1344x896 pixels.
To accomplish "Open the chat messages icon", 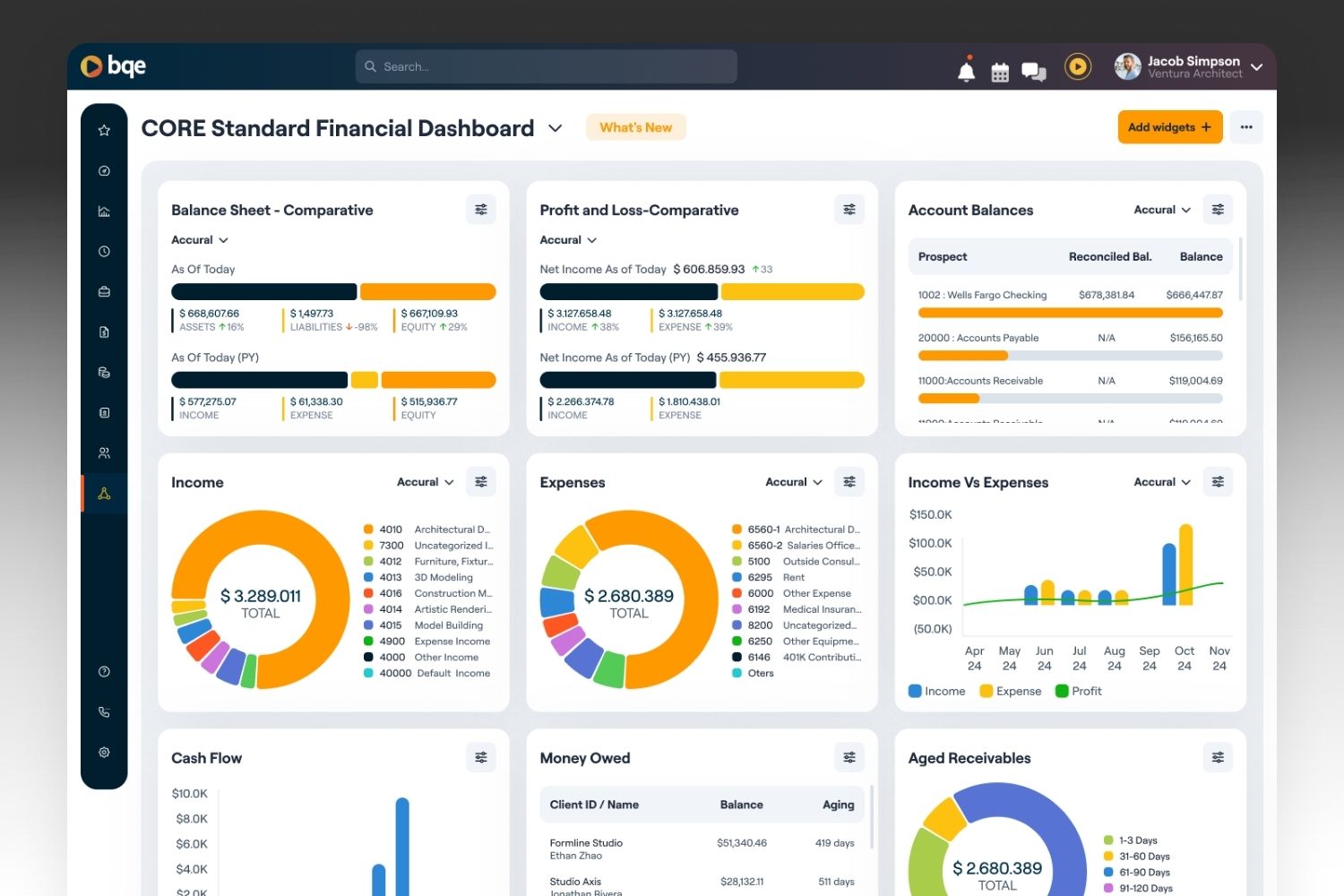I will tap(1034, 72).
